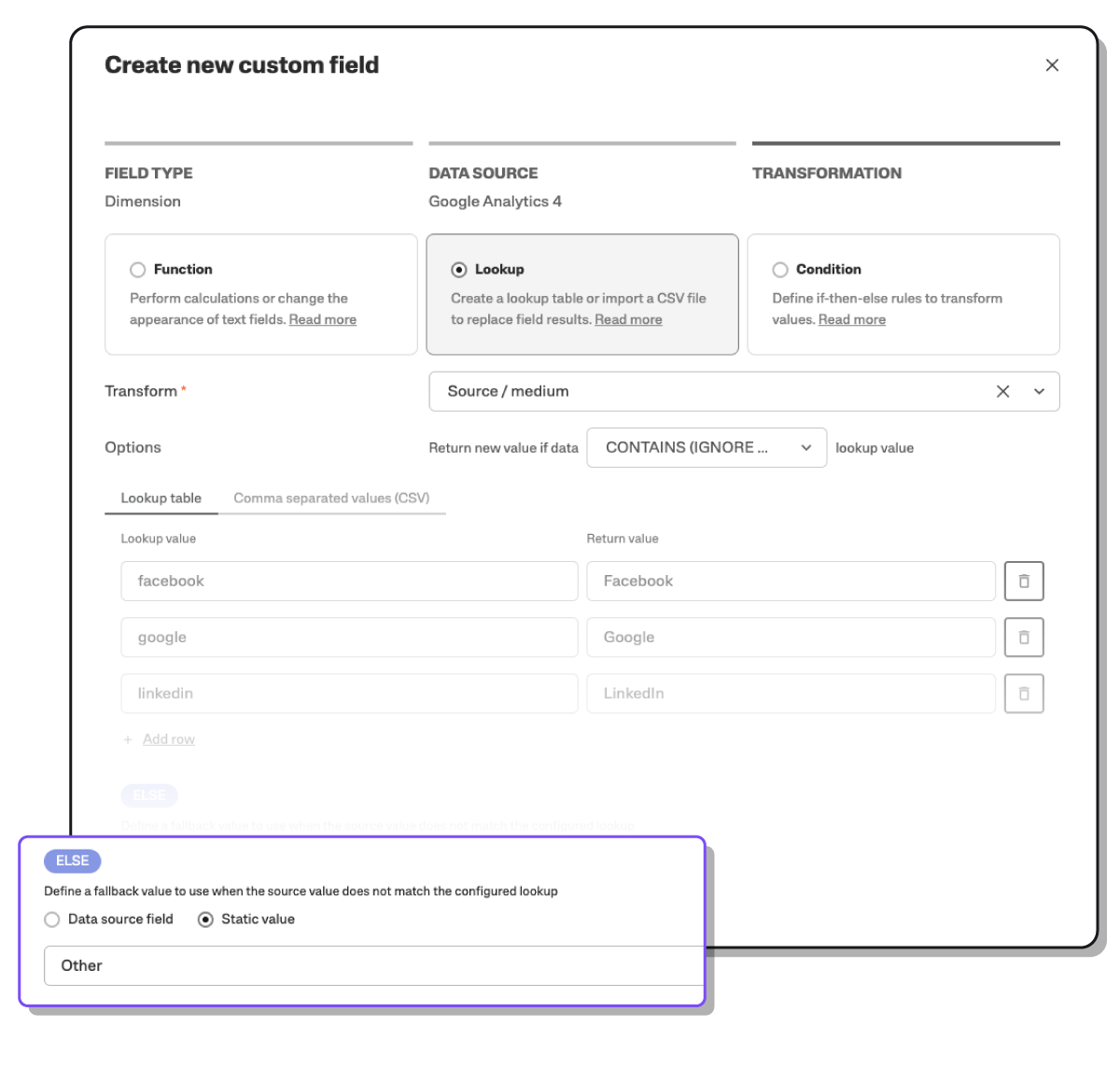Delete the google lookup row
The width and height of the screenshot is (1120, 1081).
point(1023,638)
